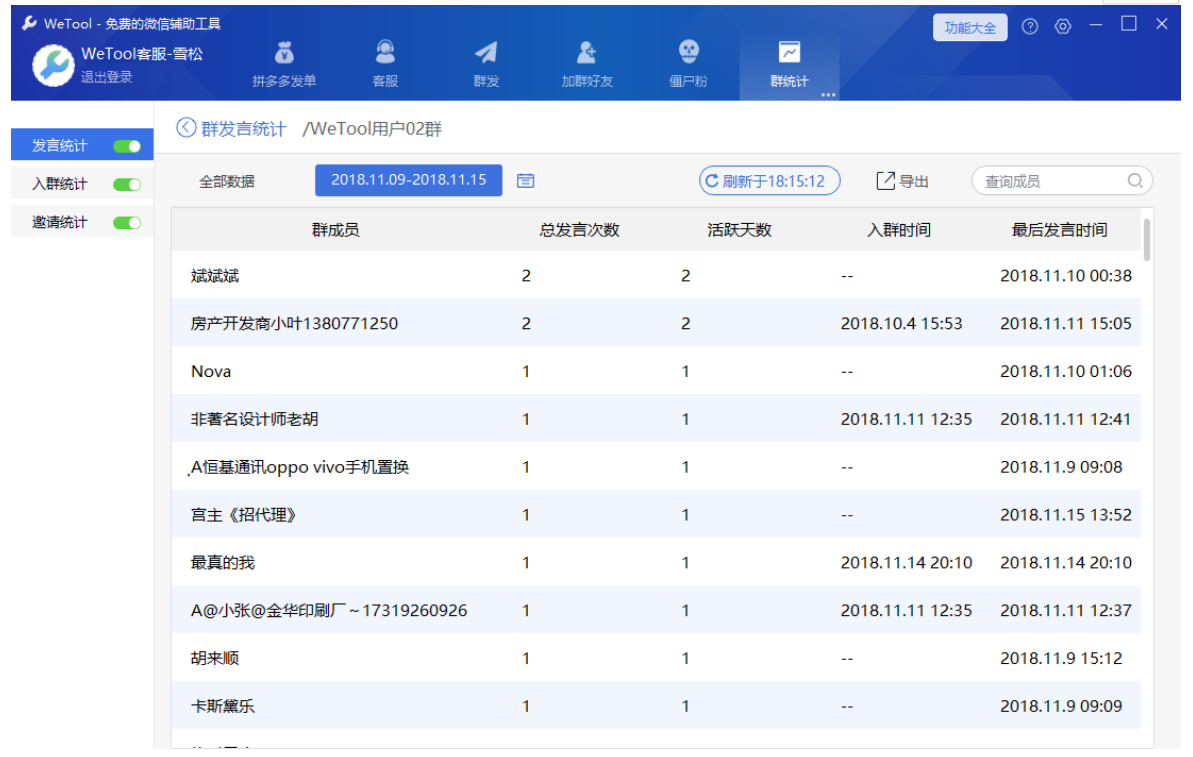The width and height of the screenshot is (1193, 757).
Task: Select member 房产开发商小叶1380771250
Action: coord(656,323)
